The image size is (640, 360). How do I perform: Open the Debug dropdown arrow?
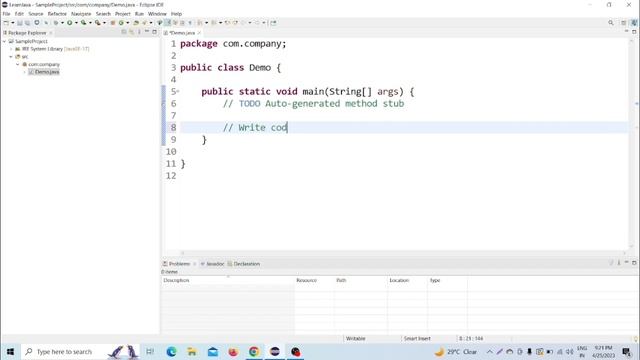pos(62,23)
